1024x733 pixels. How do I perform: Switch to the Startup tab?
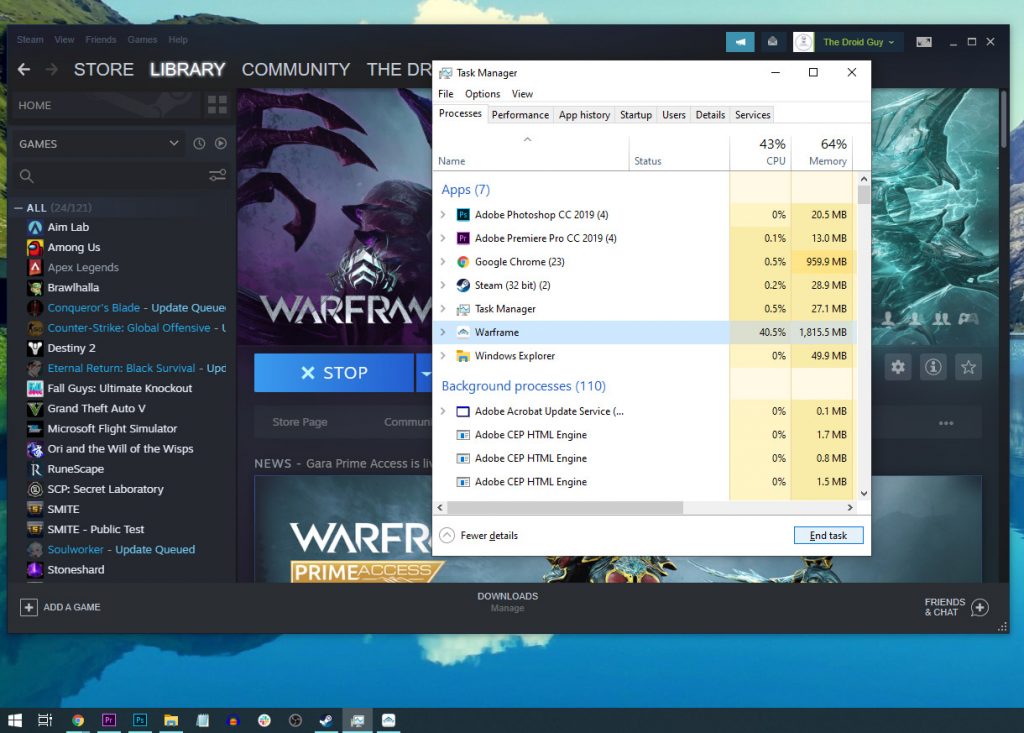[635, 114]
